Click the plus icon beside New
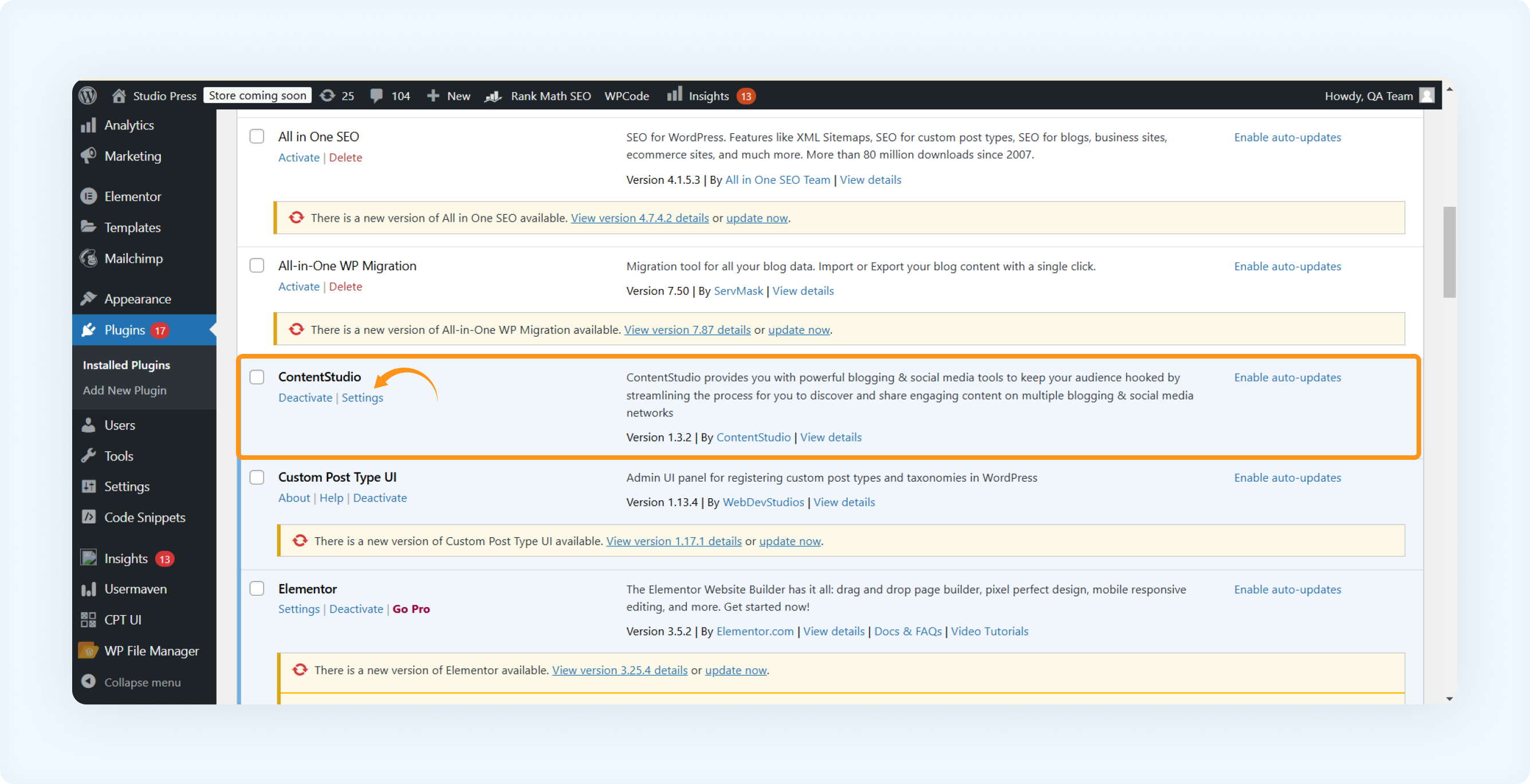 pos(433,96)
